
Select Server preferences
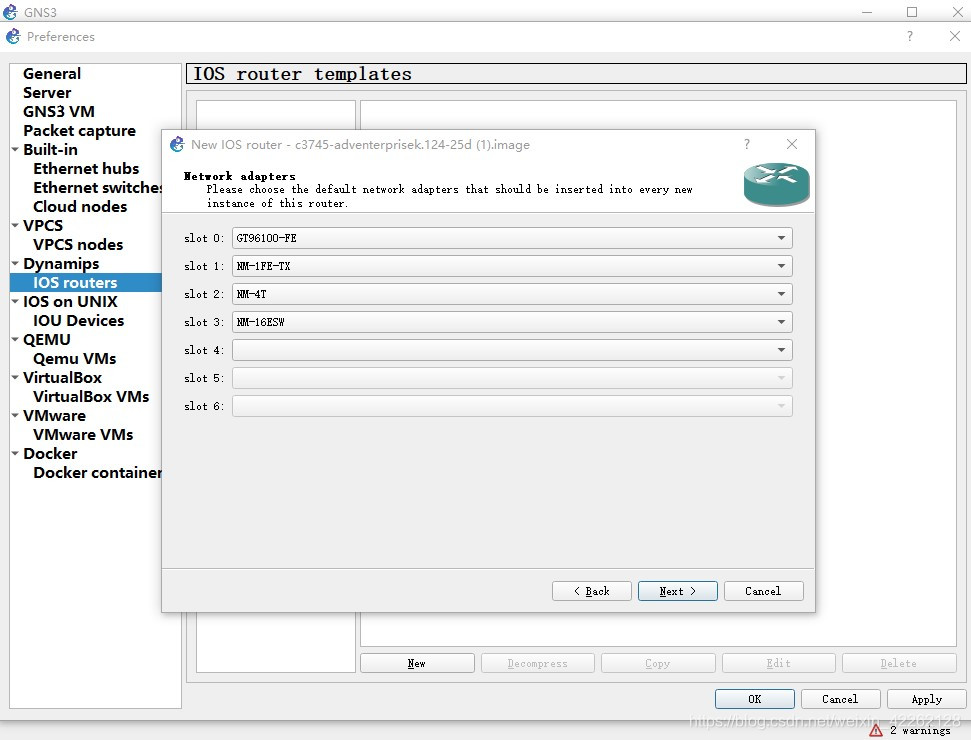[x=47, y=93]
